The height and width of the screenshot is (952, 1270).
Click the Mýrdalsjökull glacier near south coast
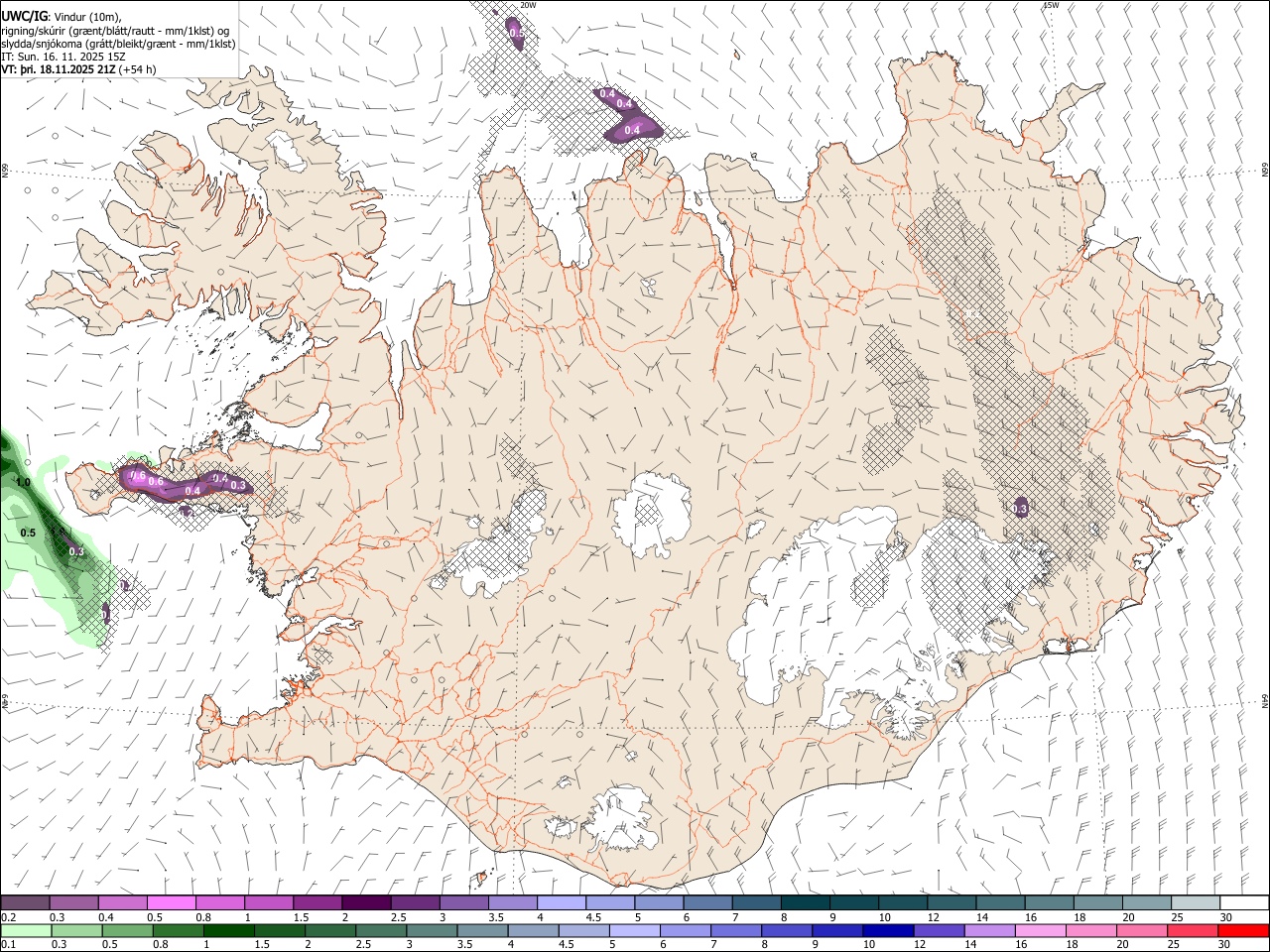[x=622, y=820]
